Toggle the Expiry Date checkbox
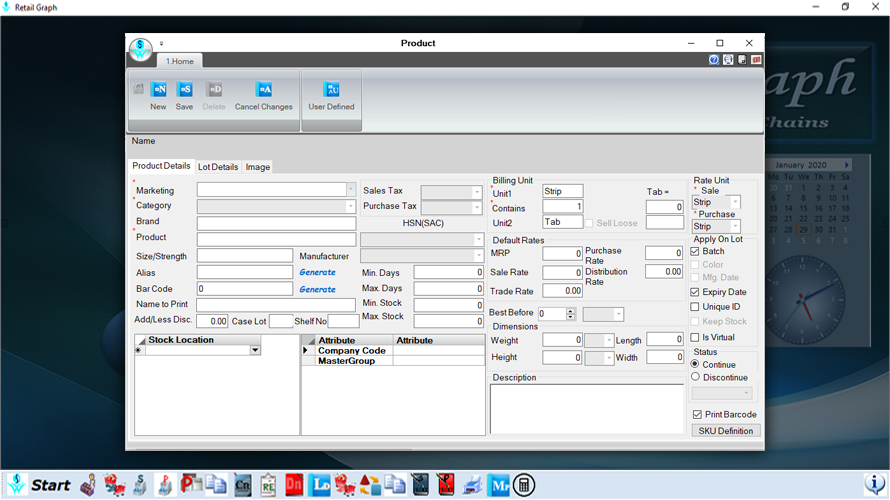This screenshot has height=500, width=890. click(695, 292)
